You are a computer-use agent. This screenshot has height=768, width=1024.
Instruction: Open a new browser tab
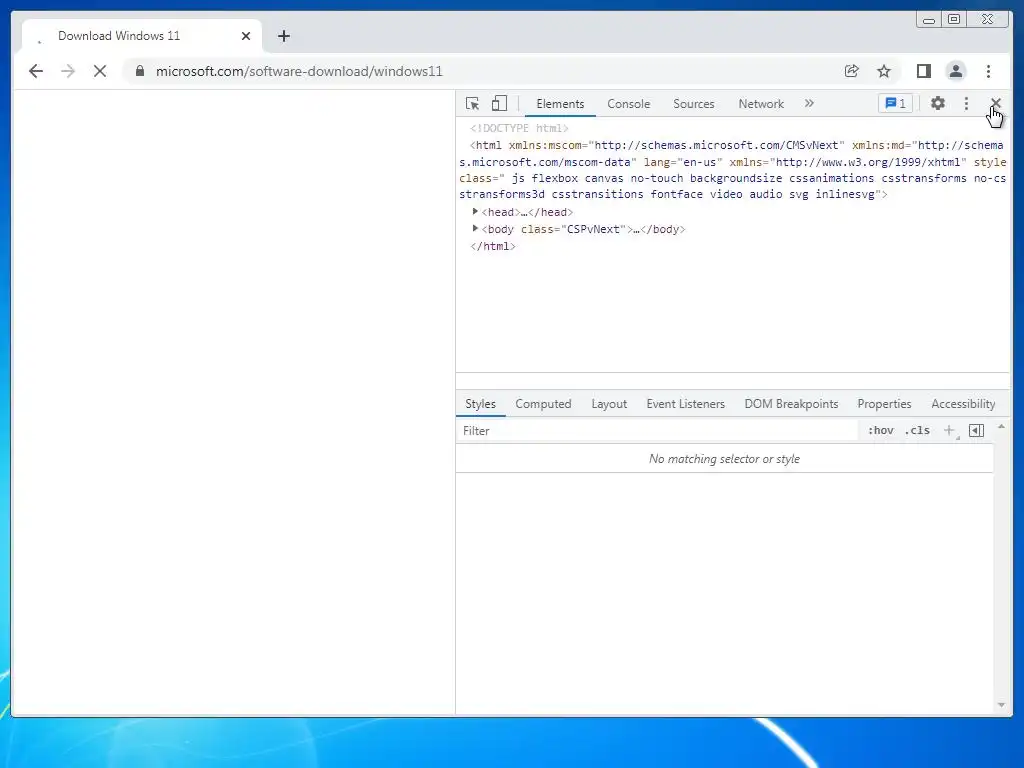click(x=283, y=36)
